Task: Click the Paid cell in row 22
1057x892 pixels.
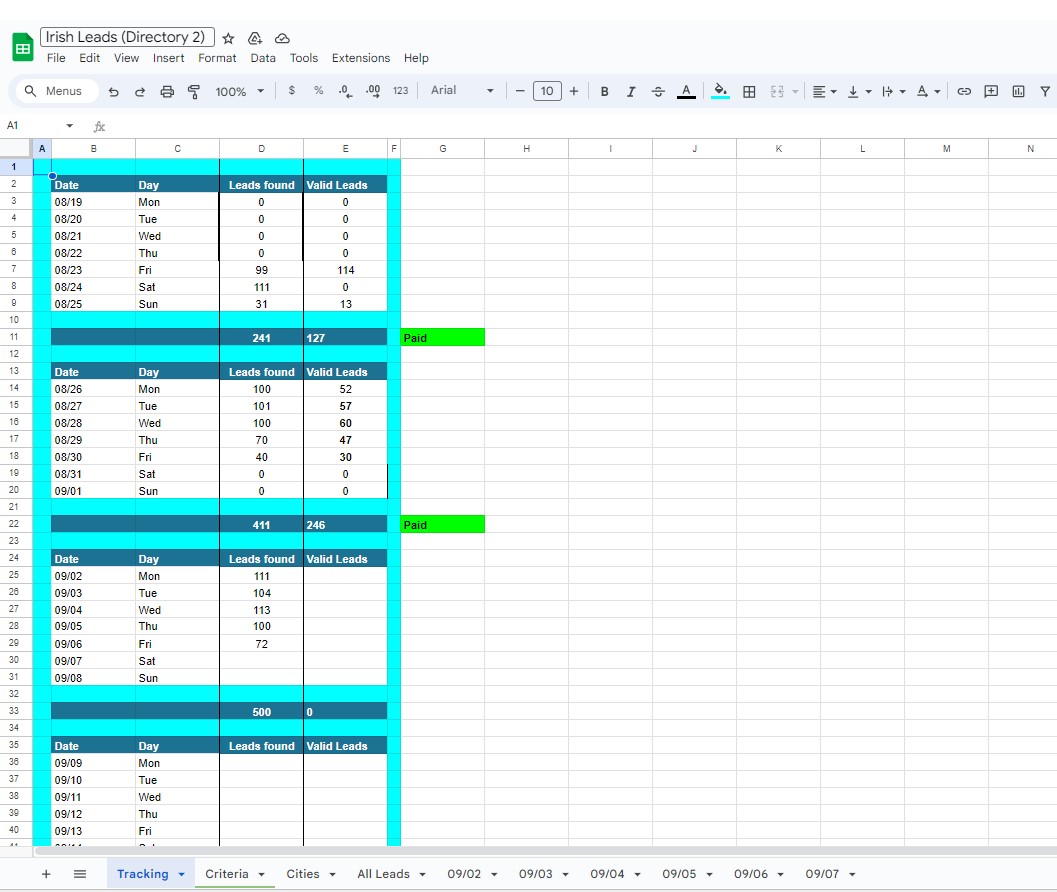Action: point(442,525)
